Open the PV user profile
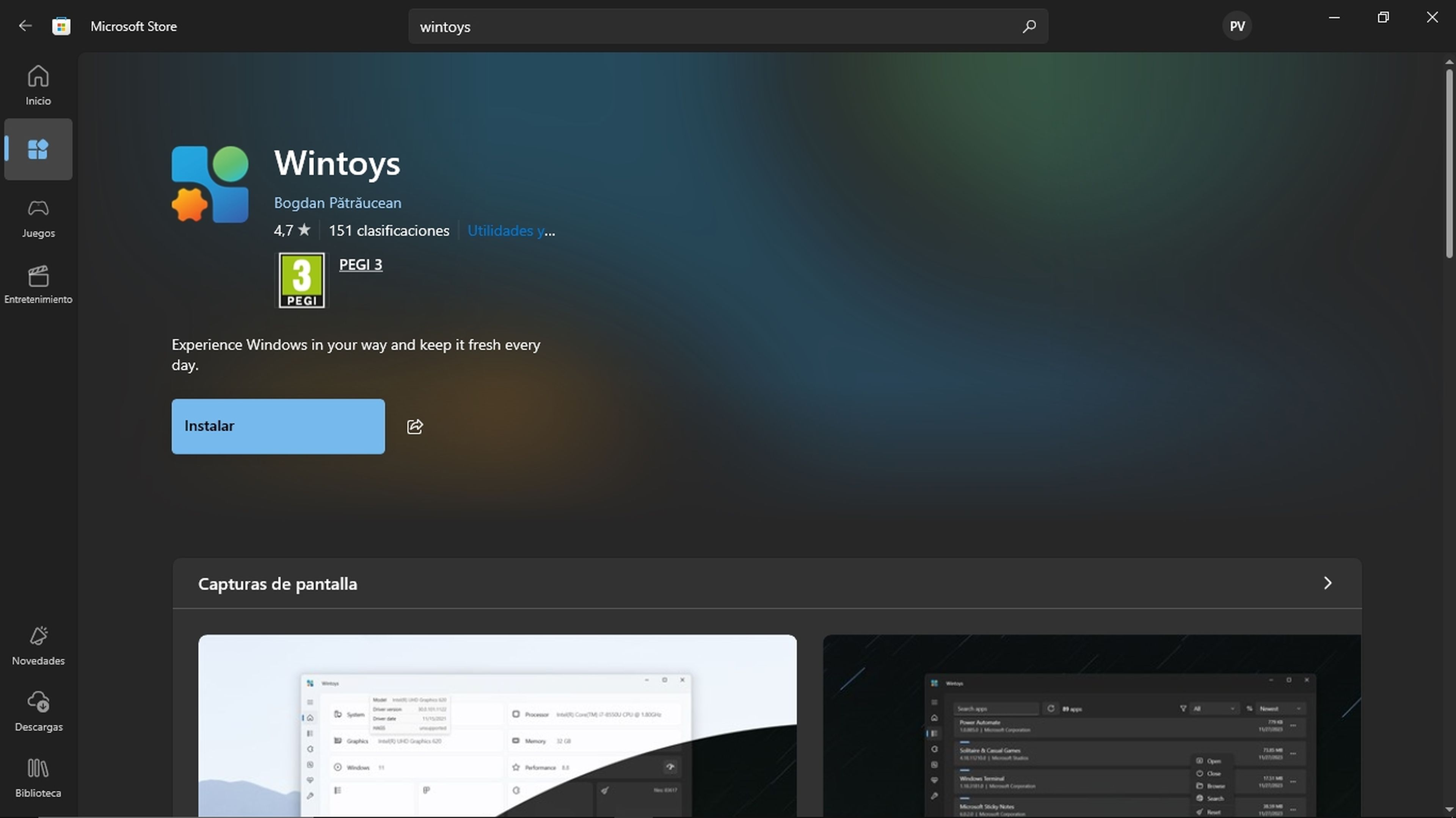This screenshot has height=818, width=1456. point(1237,27)
